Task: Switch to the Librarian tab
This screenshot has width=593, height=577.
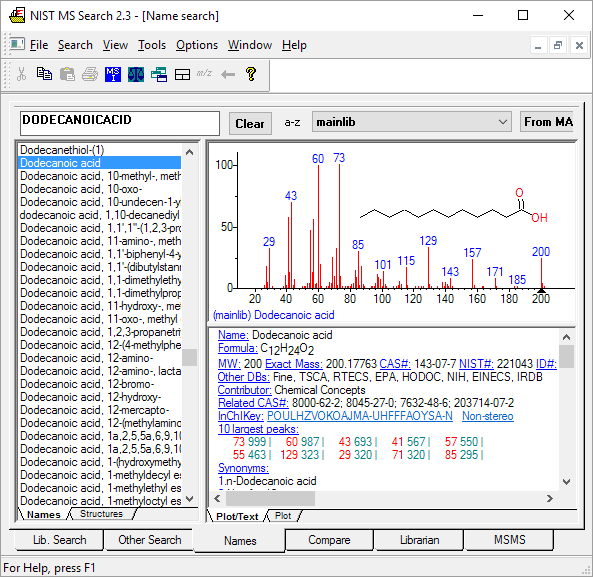Action: [419, 540]
